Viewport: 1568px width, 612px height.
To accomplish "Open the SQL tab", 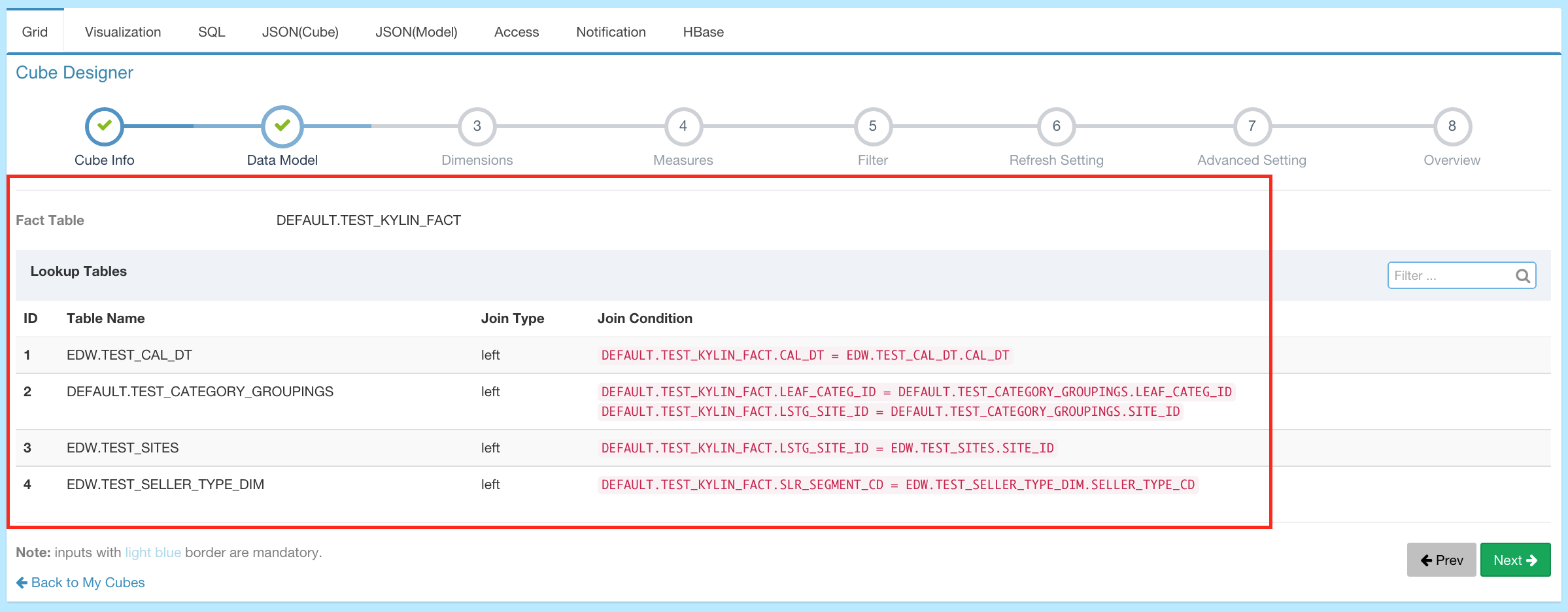I will (x=211, y=32).
